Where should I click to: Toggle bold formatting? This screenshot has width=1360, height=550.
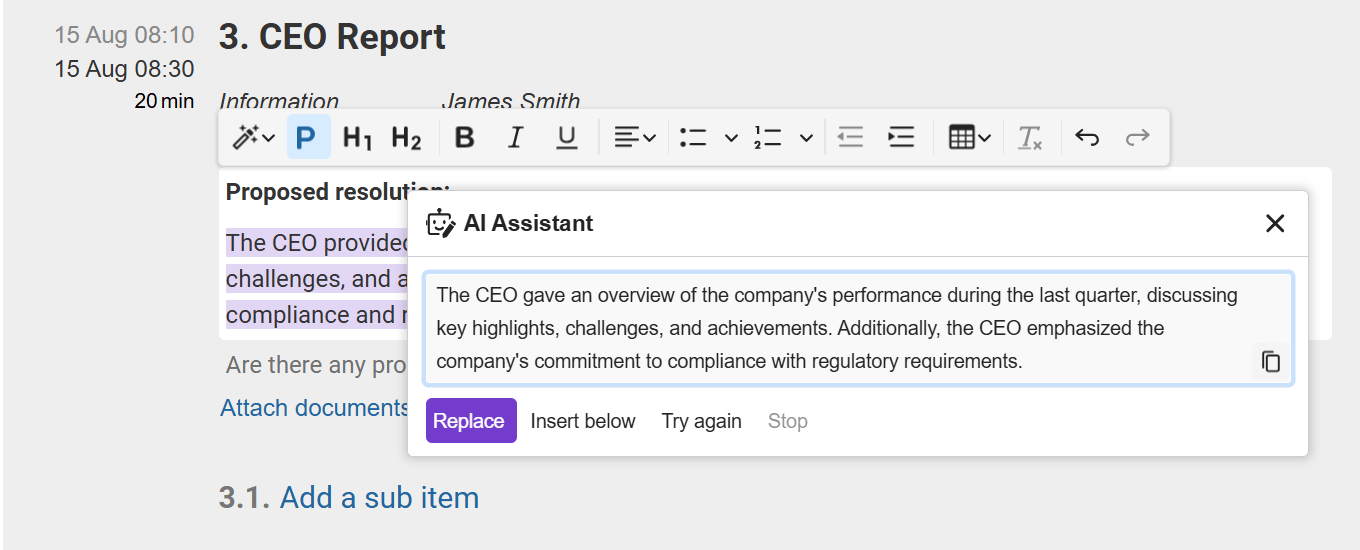click(x=464, y=138)
